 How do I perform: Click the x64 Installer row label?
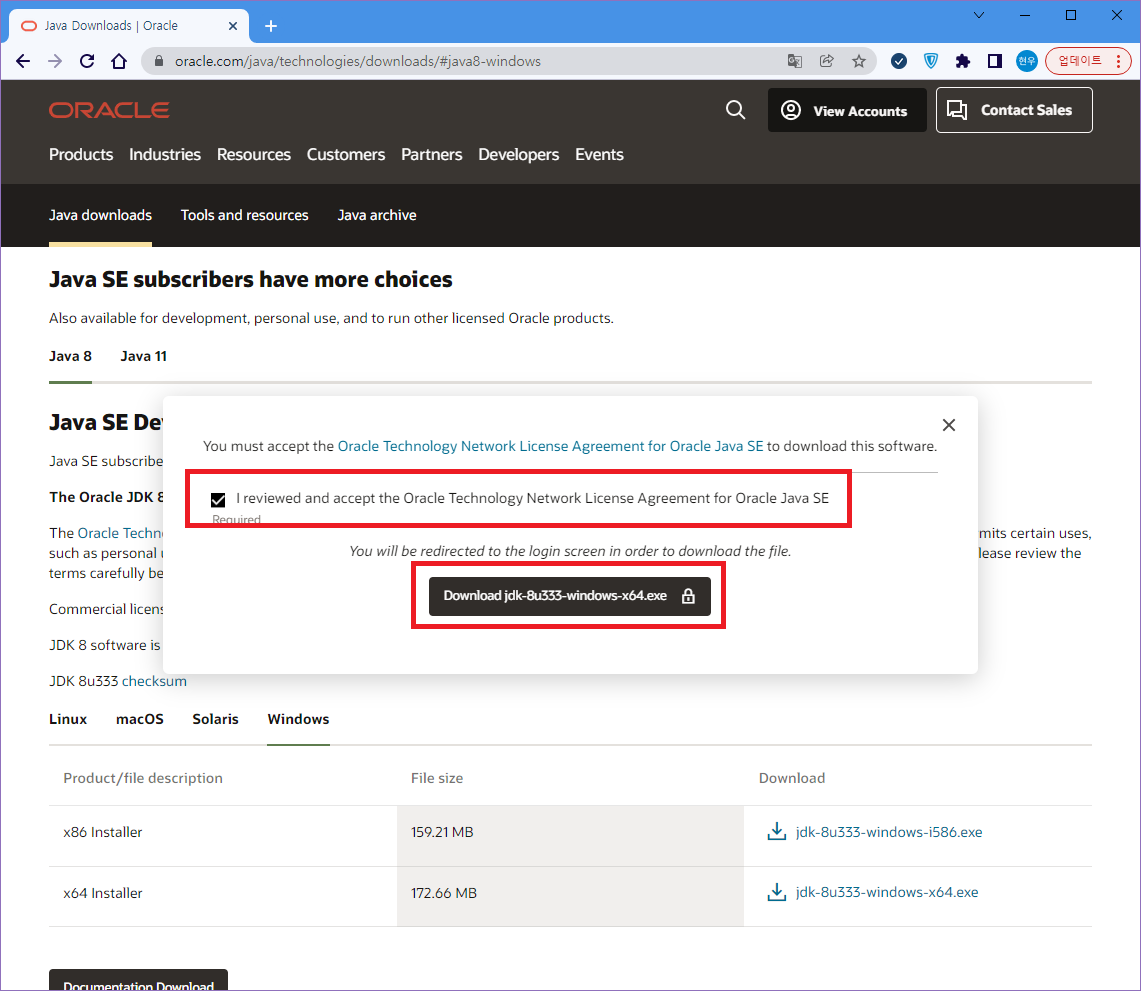point(103,893)
